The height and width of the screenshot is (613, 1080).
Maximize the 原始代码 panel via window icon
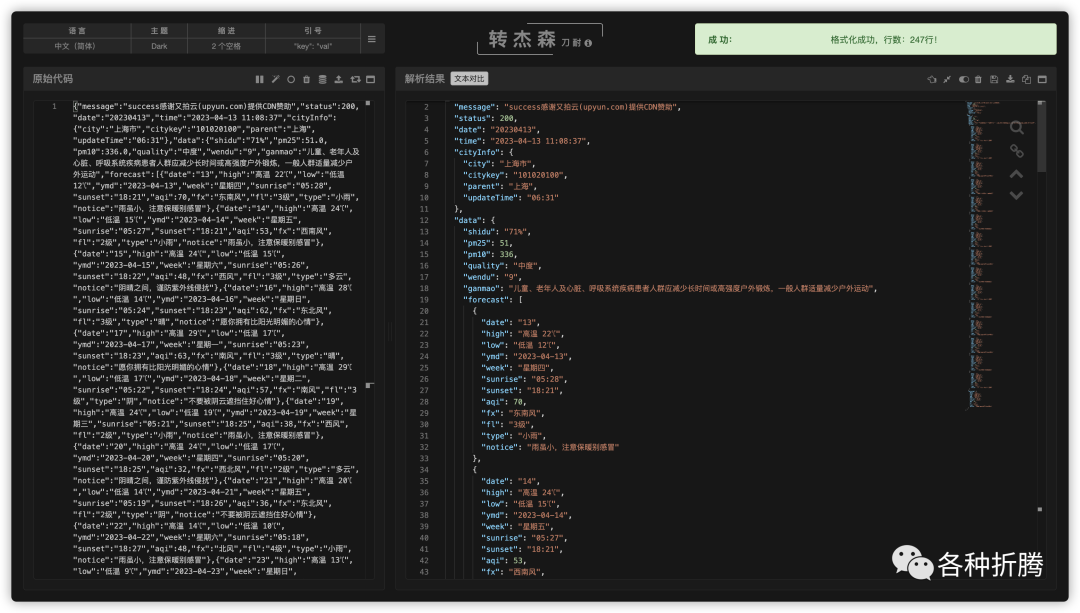click(371, 79)
